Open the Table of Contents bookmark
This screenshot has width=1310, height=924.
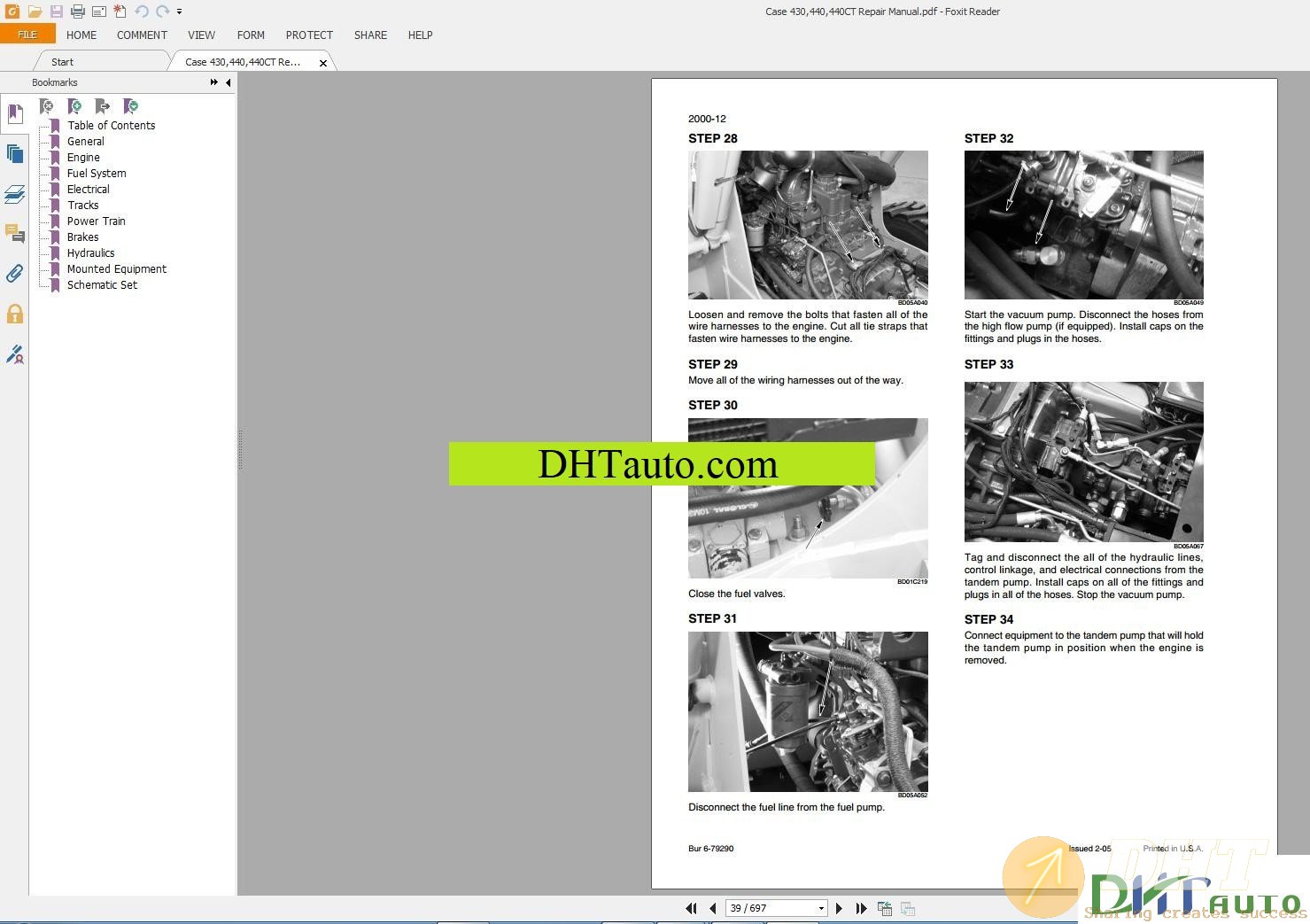[x=112, y=126]
